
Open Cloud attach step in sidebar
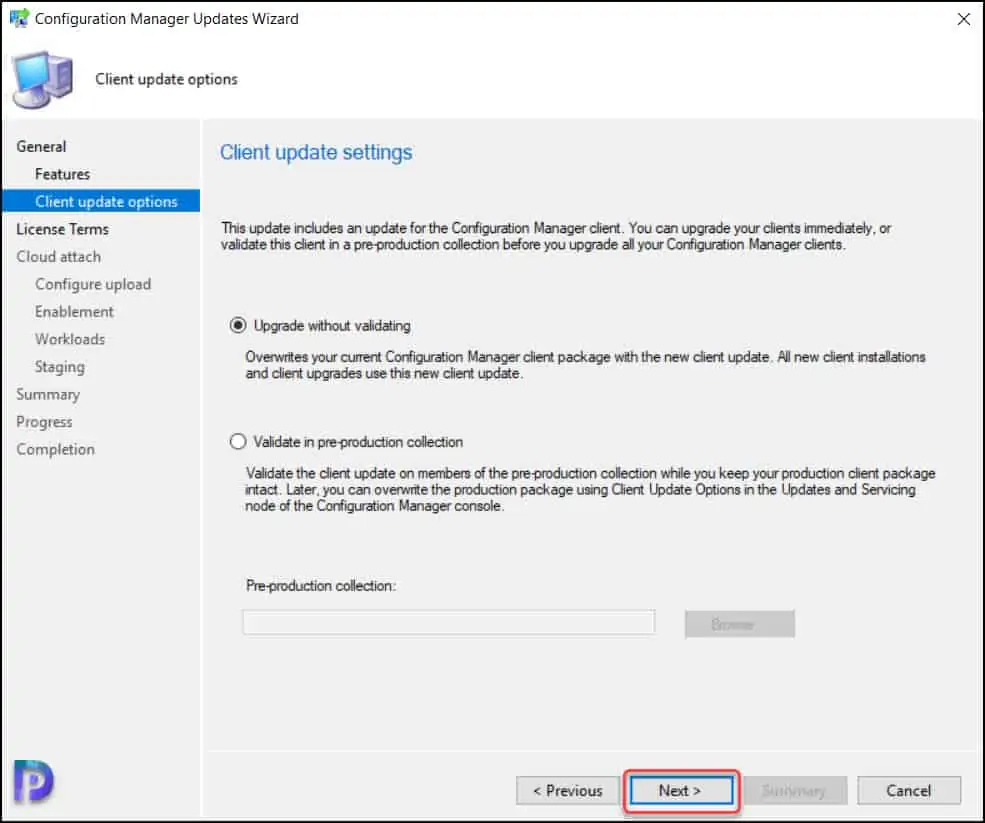pyautogui.click(x=58, y=257)
